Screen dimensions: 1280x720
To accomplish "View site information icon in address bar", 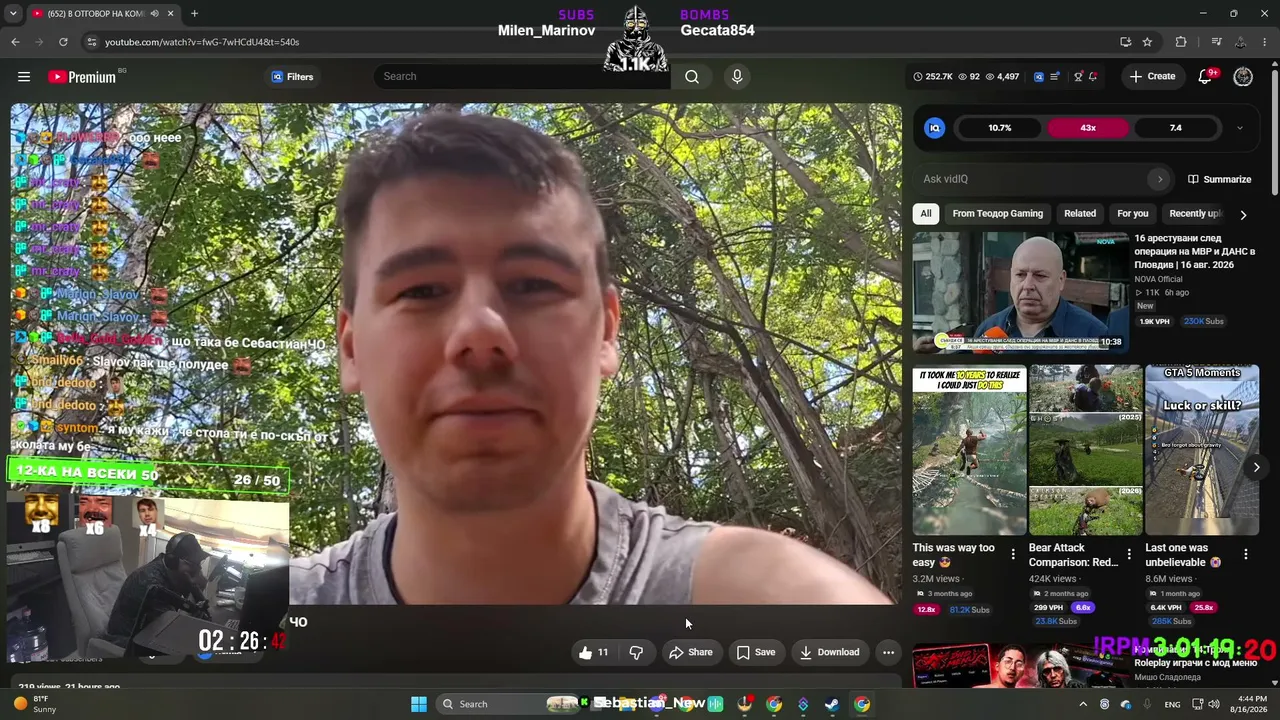I will [x=92, y=42].
